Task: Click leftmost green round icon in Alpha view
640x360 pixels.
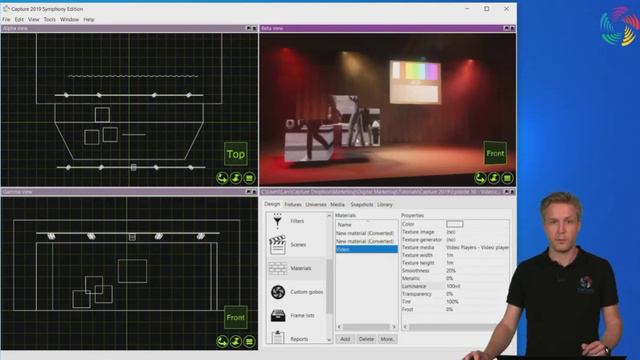Action: (x=222, y=178)
